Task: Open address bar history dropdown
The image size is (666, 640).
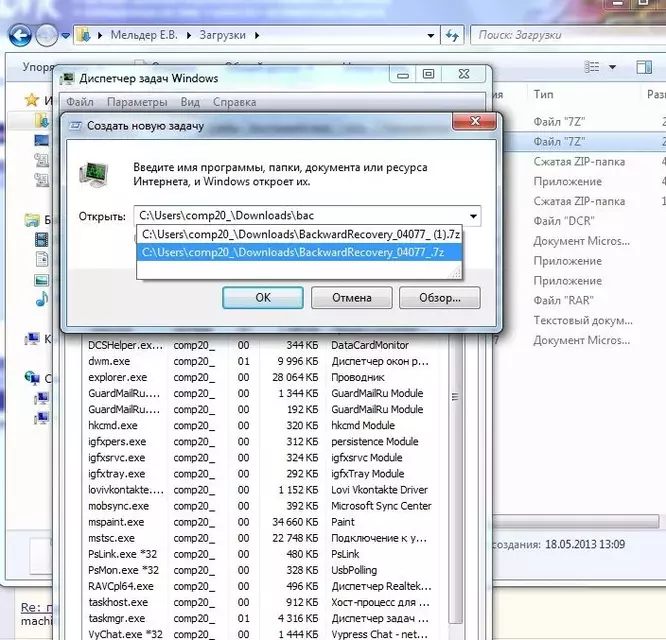Action: tap(430, 35)
